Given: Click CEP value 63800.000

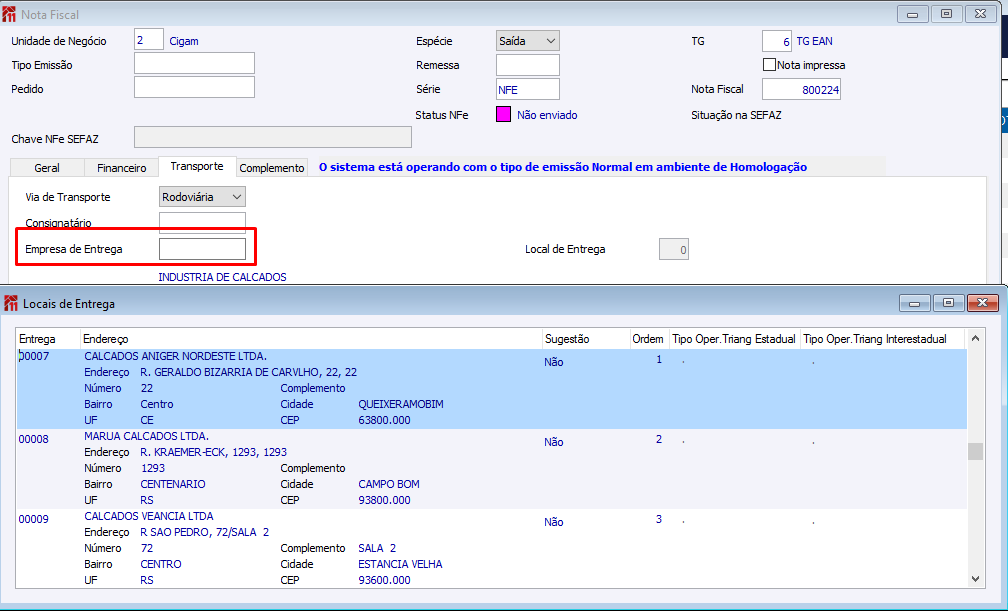Looking at the screenshot, I should coord(384,420).
